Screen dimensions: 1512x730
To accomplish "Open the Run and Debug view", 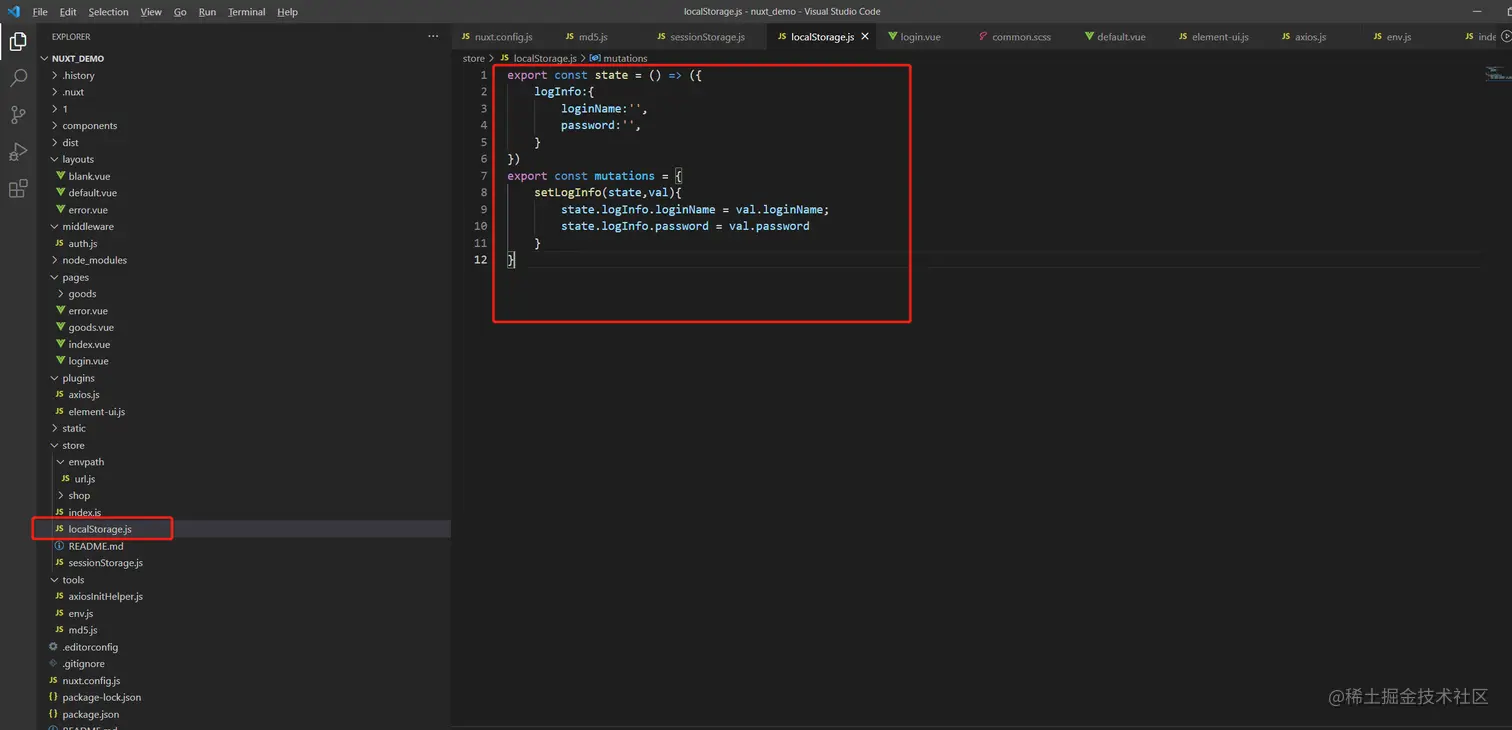I will click(18, 152).
